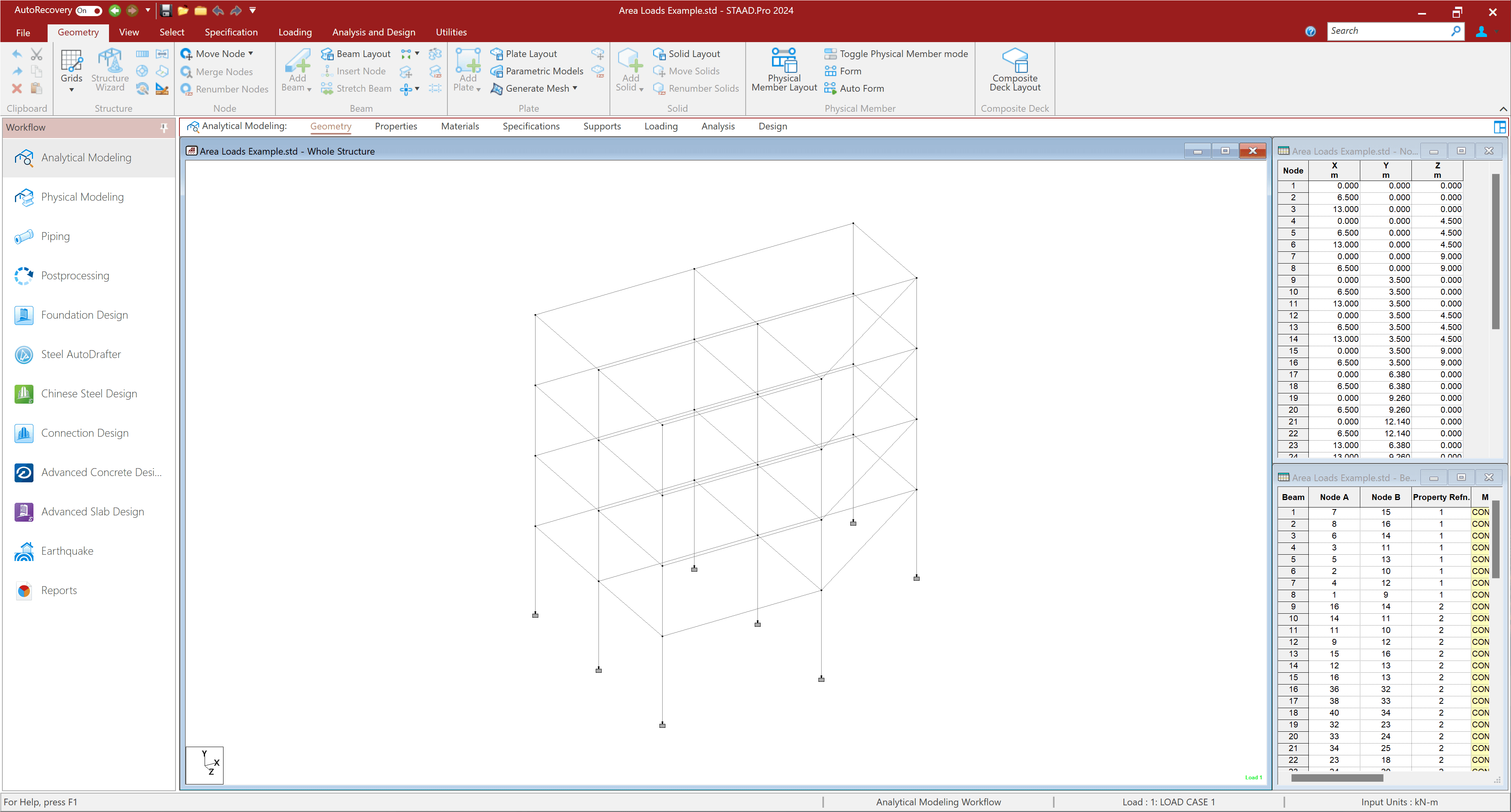Image resolution: width=1511 pixels, height=812 pixels.
Task: Open Composite Deck Layout
Action: (x=1014, y=70)
